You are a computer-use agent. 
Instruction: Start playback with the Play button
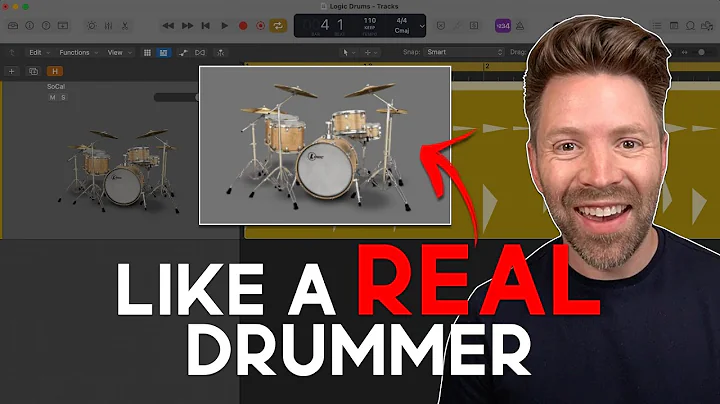pos(225,26)
